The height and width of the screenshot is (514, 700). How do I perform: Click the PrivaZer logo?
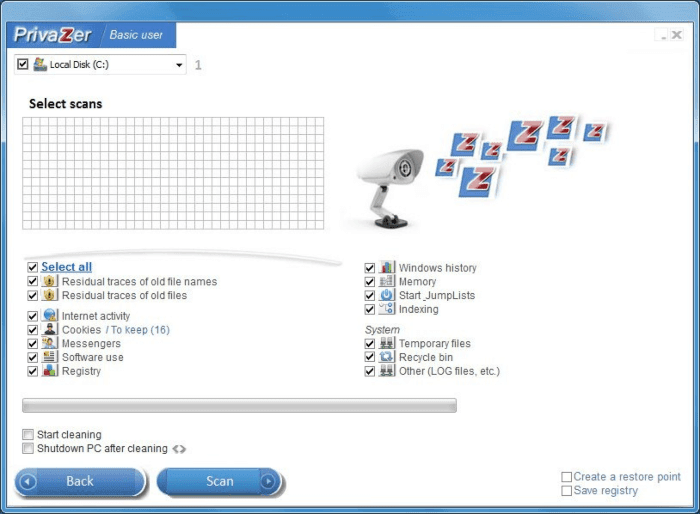53,35
